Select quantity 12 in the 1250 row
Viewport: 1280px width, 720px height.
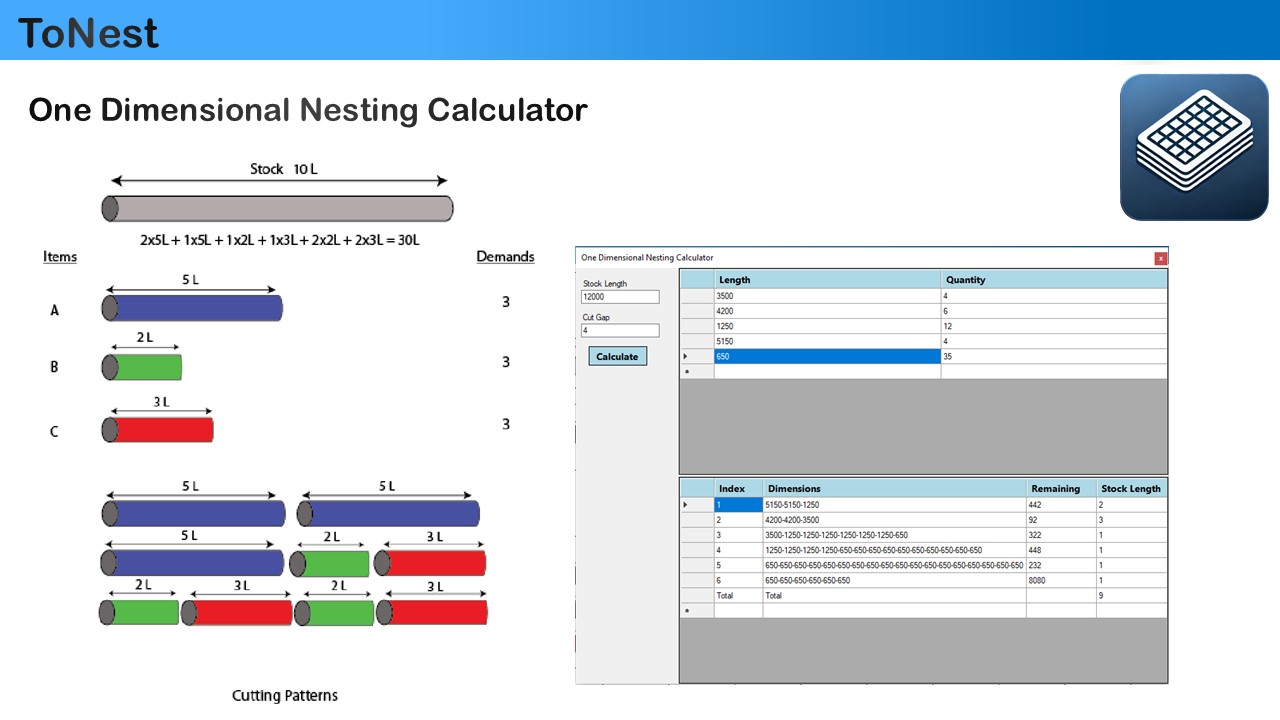click(1054, 327)
